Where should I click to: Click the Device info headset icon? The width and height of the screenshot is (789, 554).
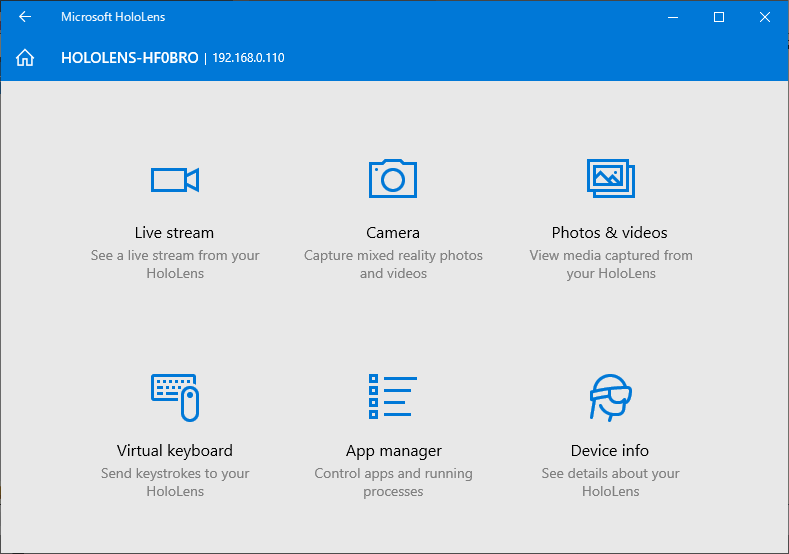610,397
